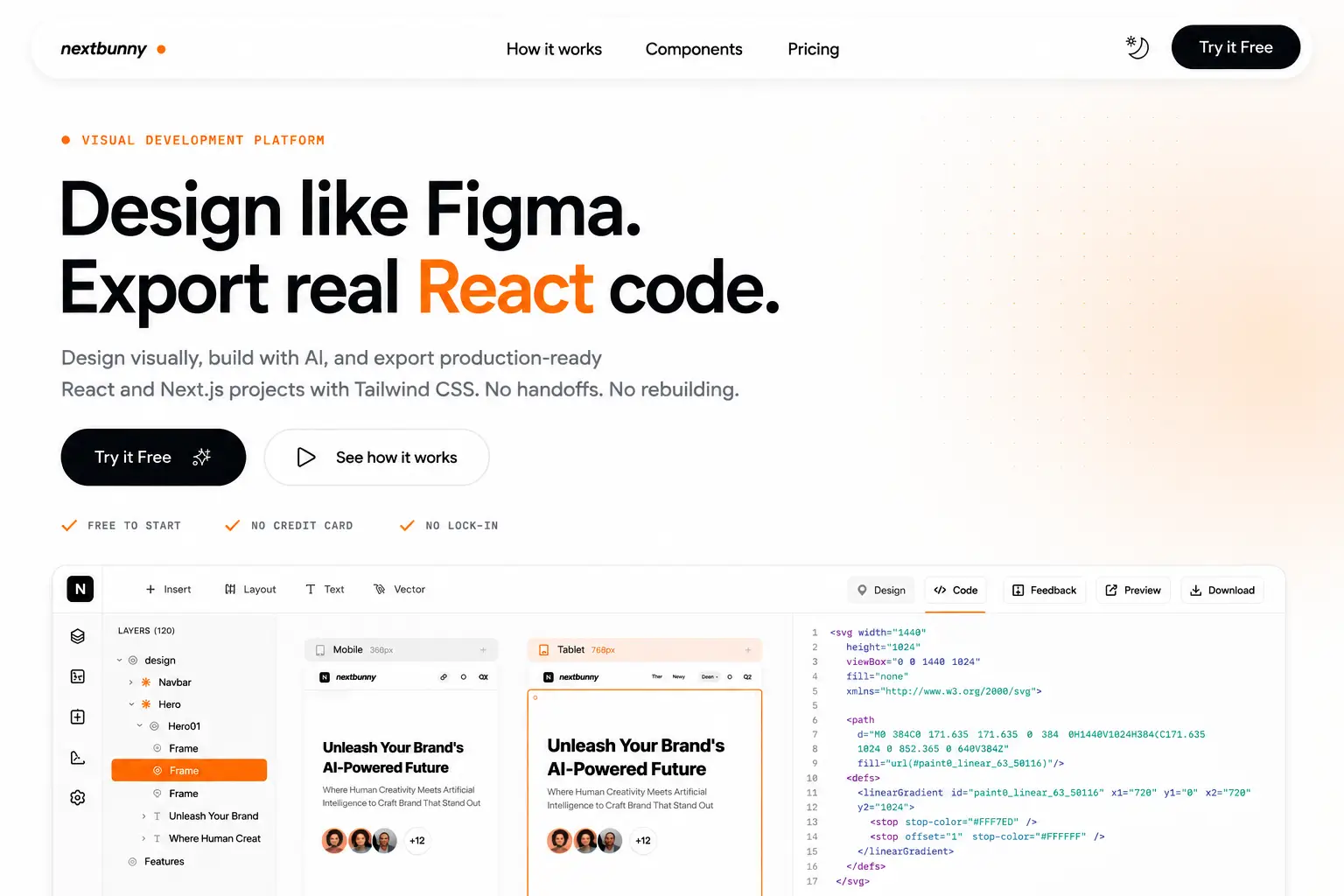Click the Hero component star icon

146,704
